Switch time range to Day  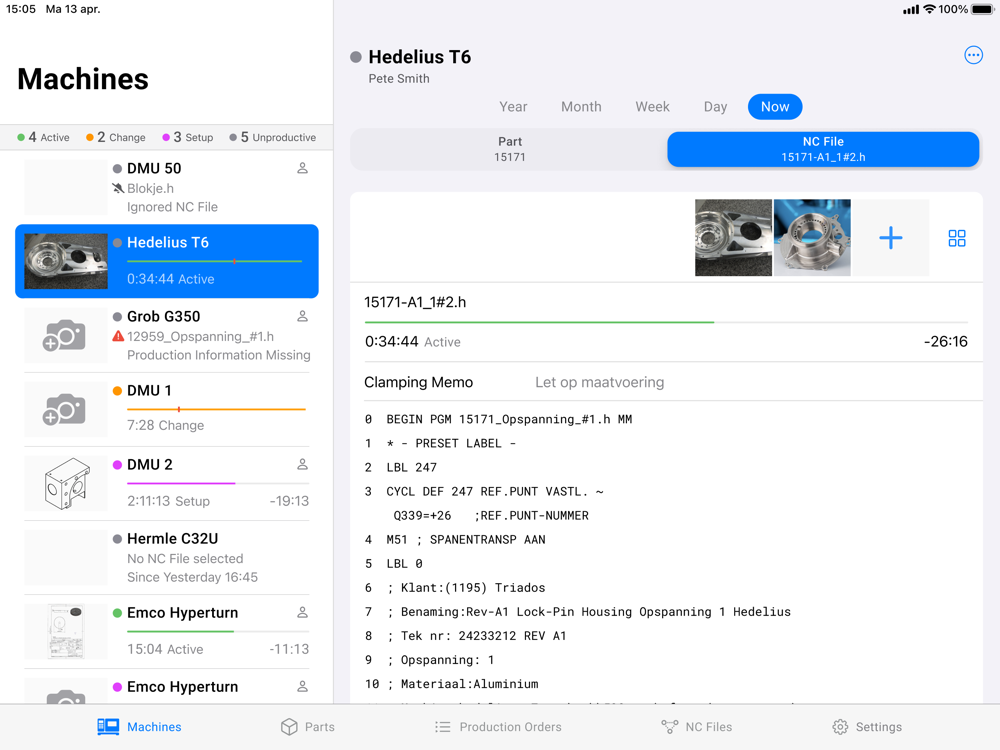[715, 107]
